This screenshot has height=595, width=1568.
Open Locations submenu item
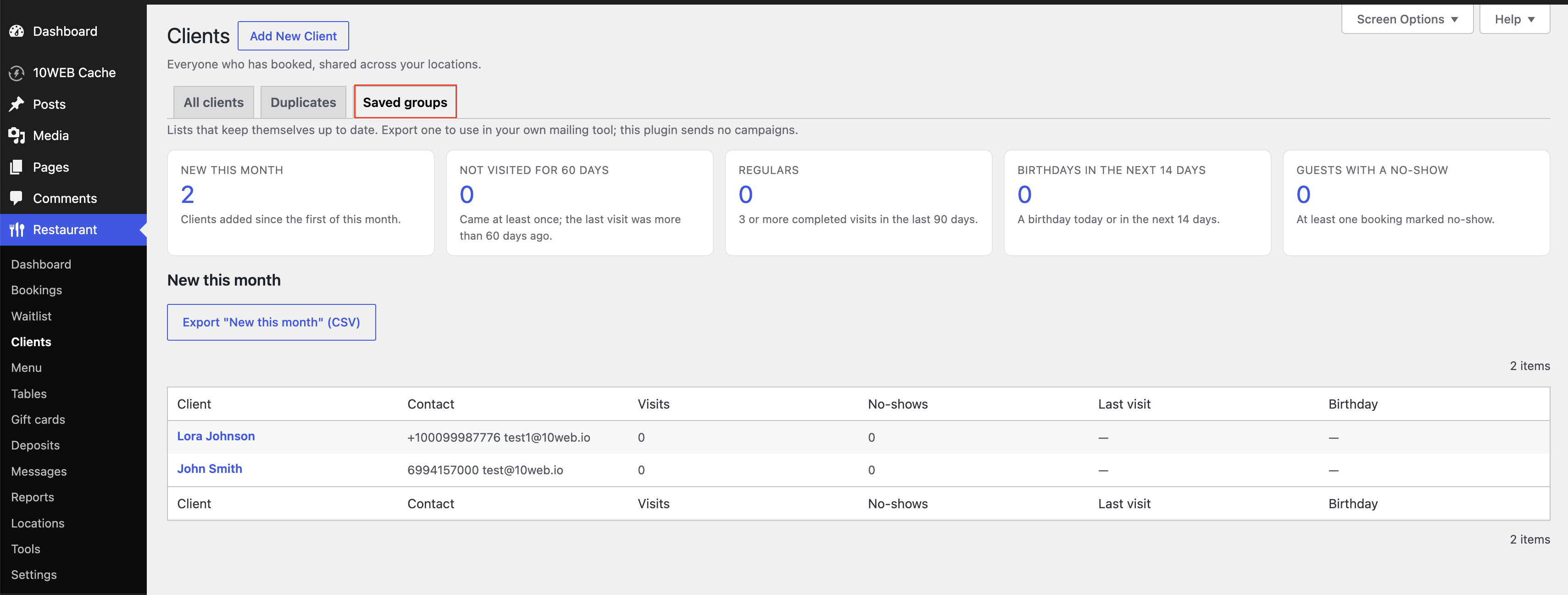click(x=38, y=523)
